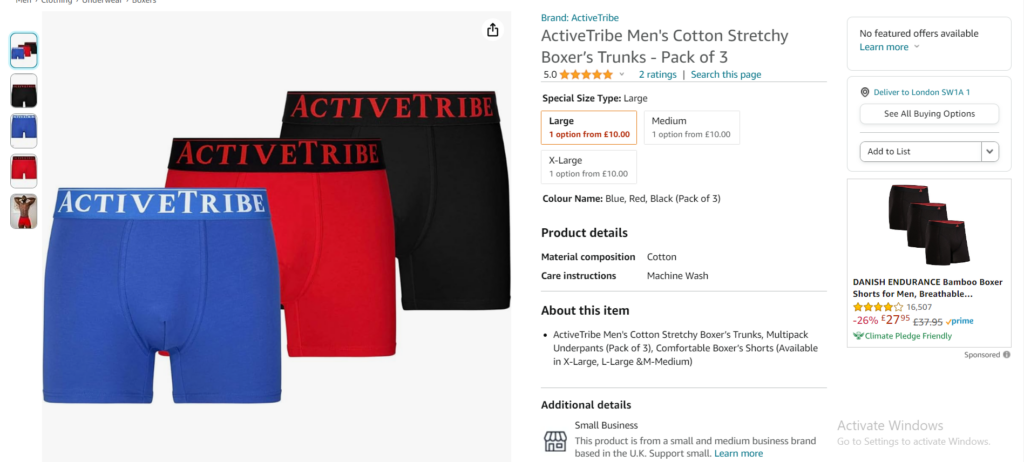
Task: Select the Large size option
Action: click(588, 127)
